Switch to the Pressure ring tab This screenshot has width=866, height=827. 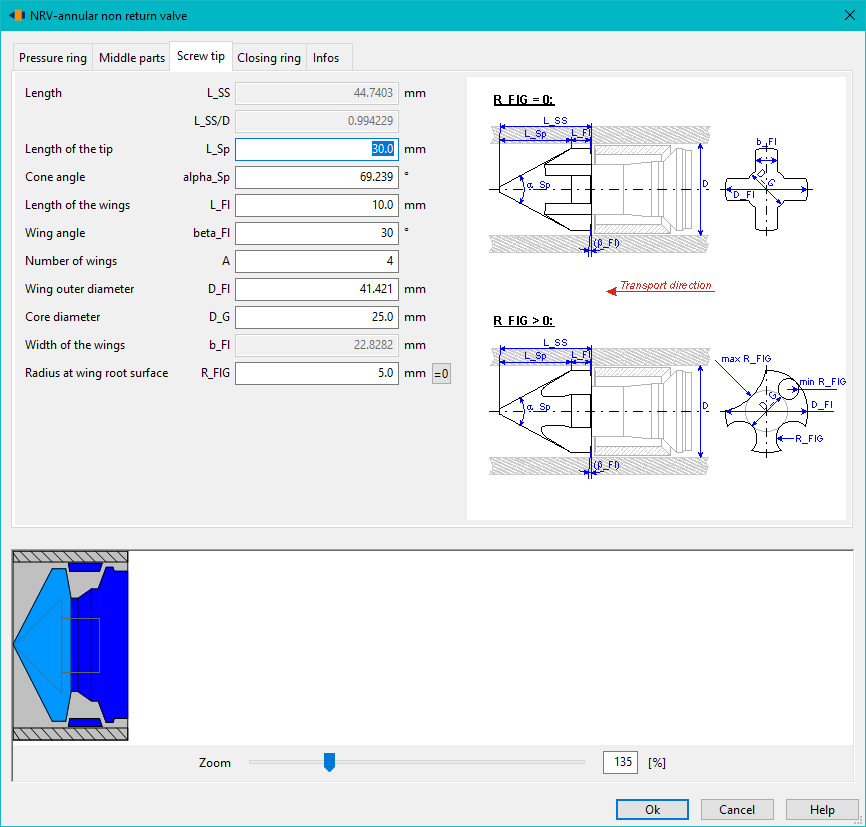[x=53, y=57]
